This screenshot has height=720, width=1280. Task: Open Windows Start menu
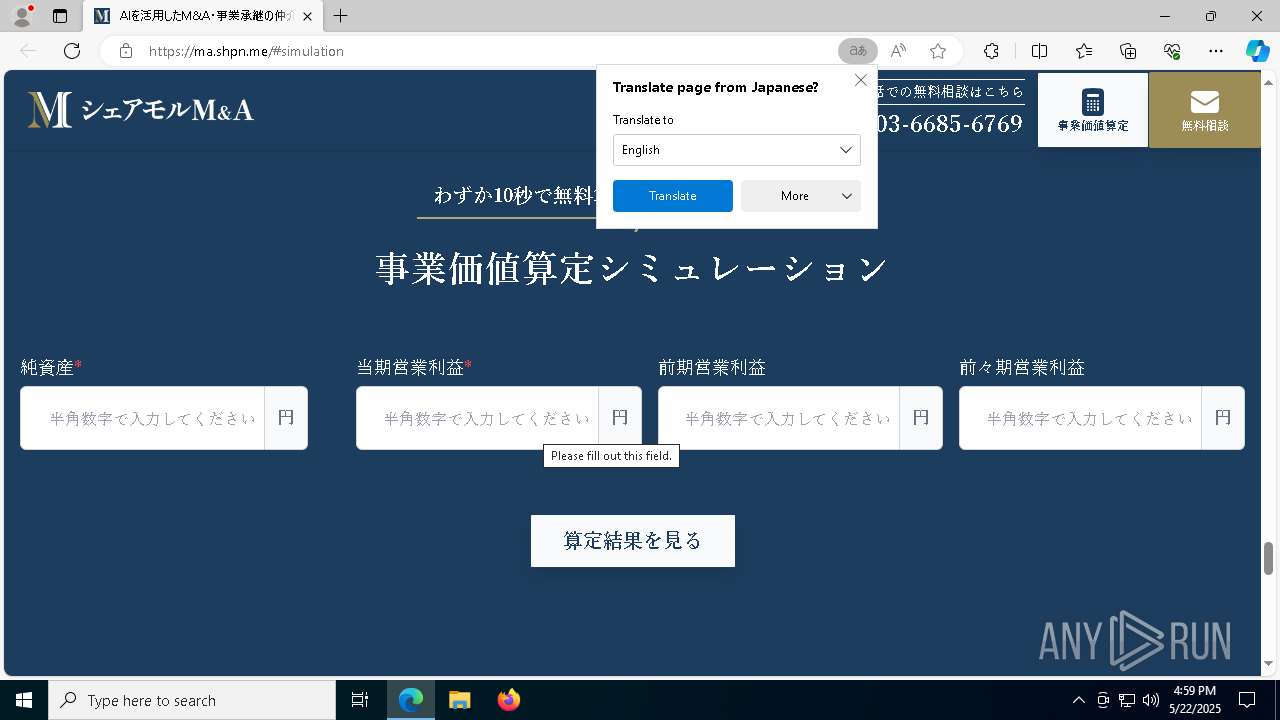24,700
